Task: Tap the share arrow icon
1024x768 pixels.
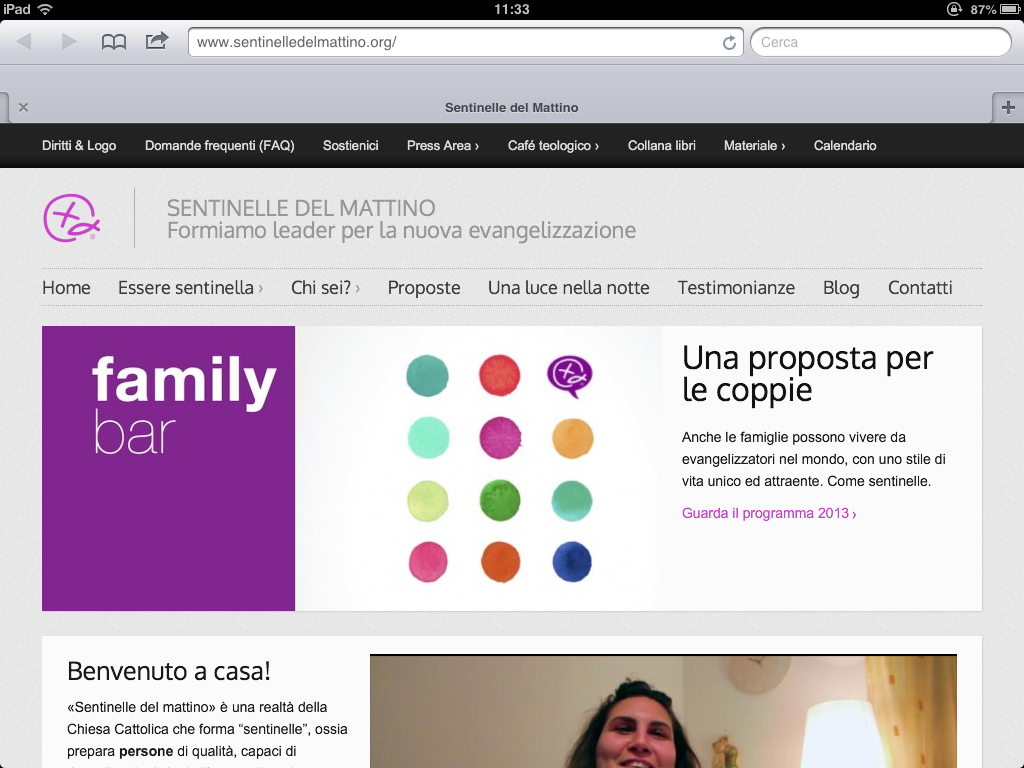Action: [x=157, y=41]
